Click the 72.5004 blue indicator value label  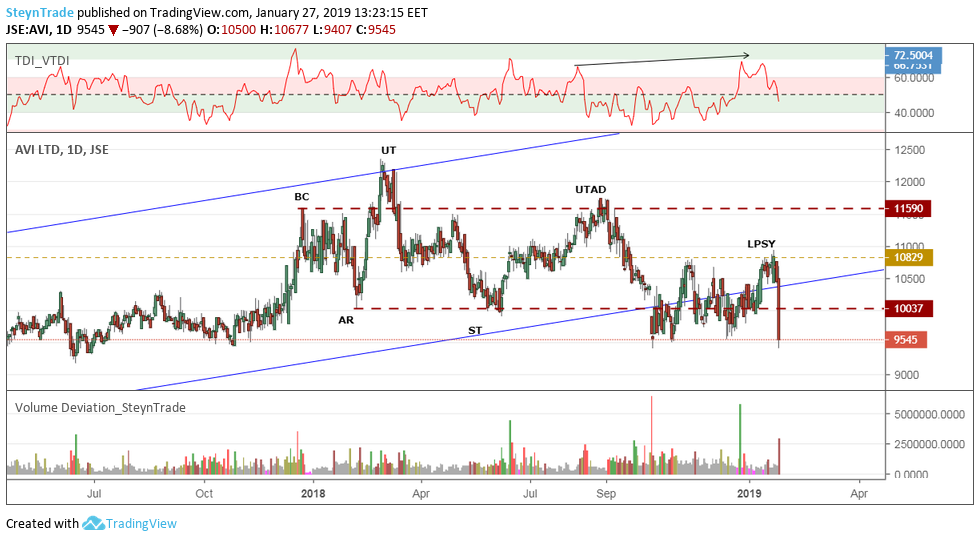(913, 55)
